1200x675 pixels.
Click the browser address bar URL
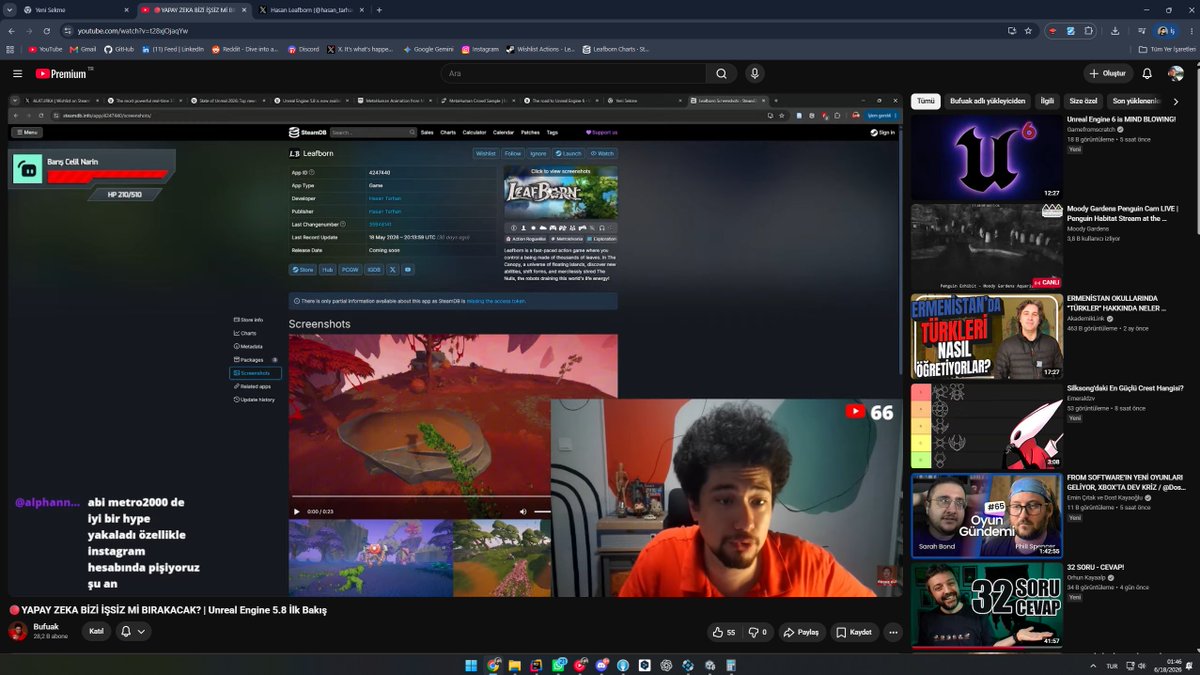tap(133, 31)
